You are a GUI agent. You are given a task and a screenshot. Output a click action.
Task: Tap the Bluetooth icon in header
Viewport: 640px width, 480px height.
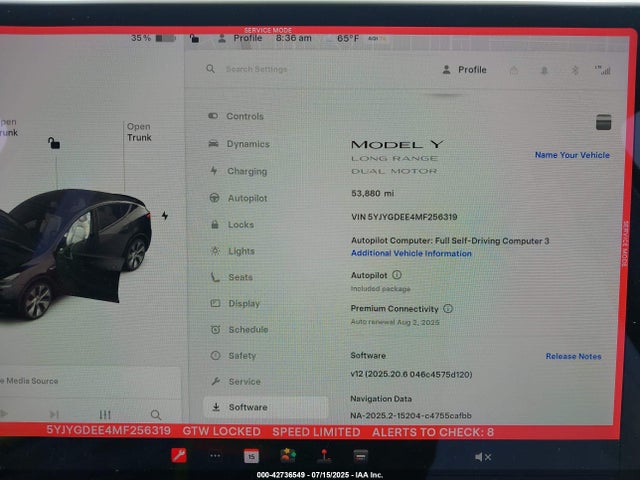point(575,71)
